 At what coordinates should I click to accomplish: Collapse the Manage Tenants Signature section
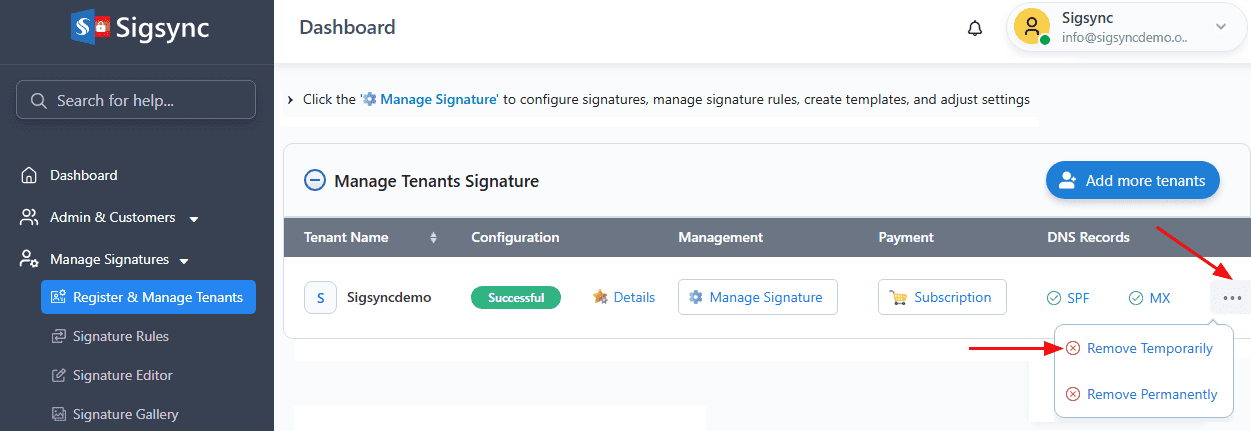coord(314,181)
